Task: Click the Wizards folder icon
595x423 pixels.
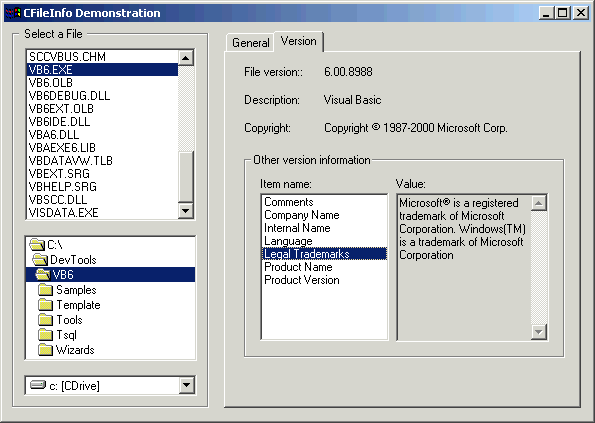Action: pos(46,350)
